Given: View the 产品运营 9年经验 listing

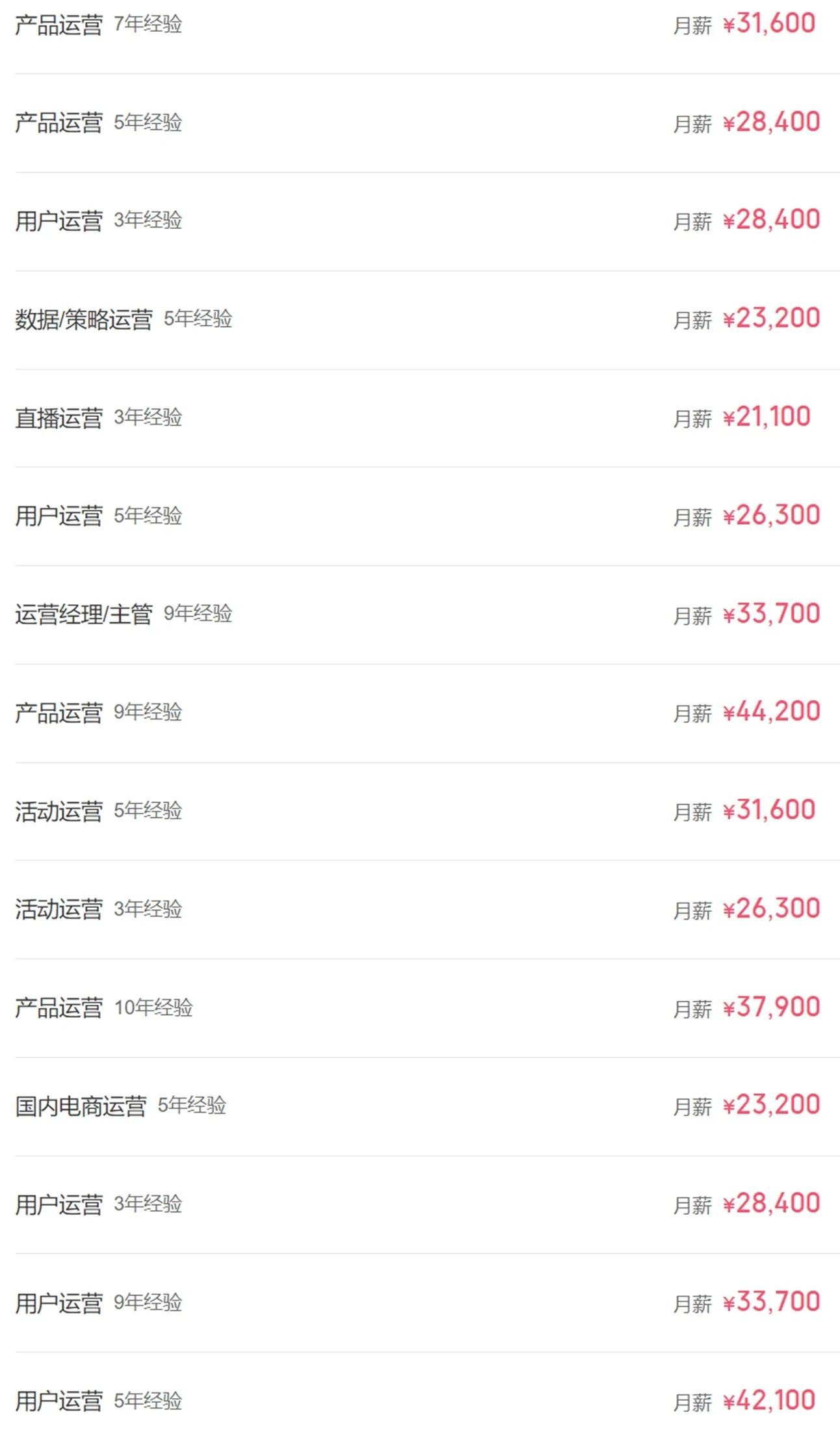Looking at the screenshot, I should point(59,713).
